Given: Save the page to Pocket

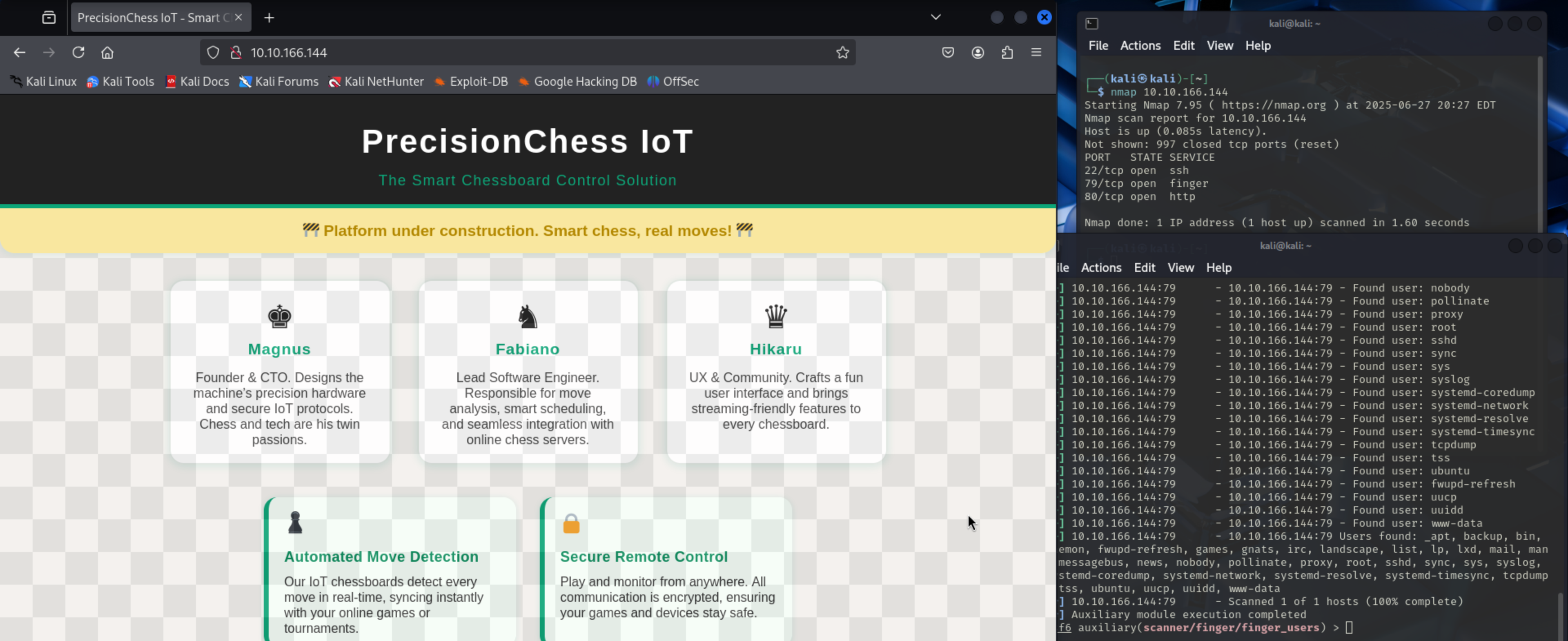Looking at the screenshot, I should coord(948,52).
